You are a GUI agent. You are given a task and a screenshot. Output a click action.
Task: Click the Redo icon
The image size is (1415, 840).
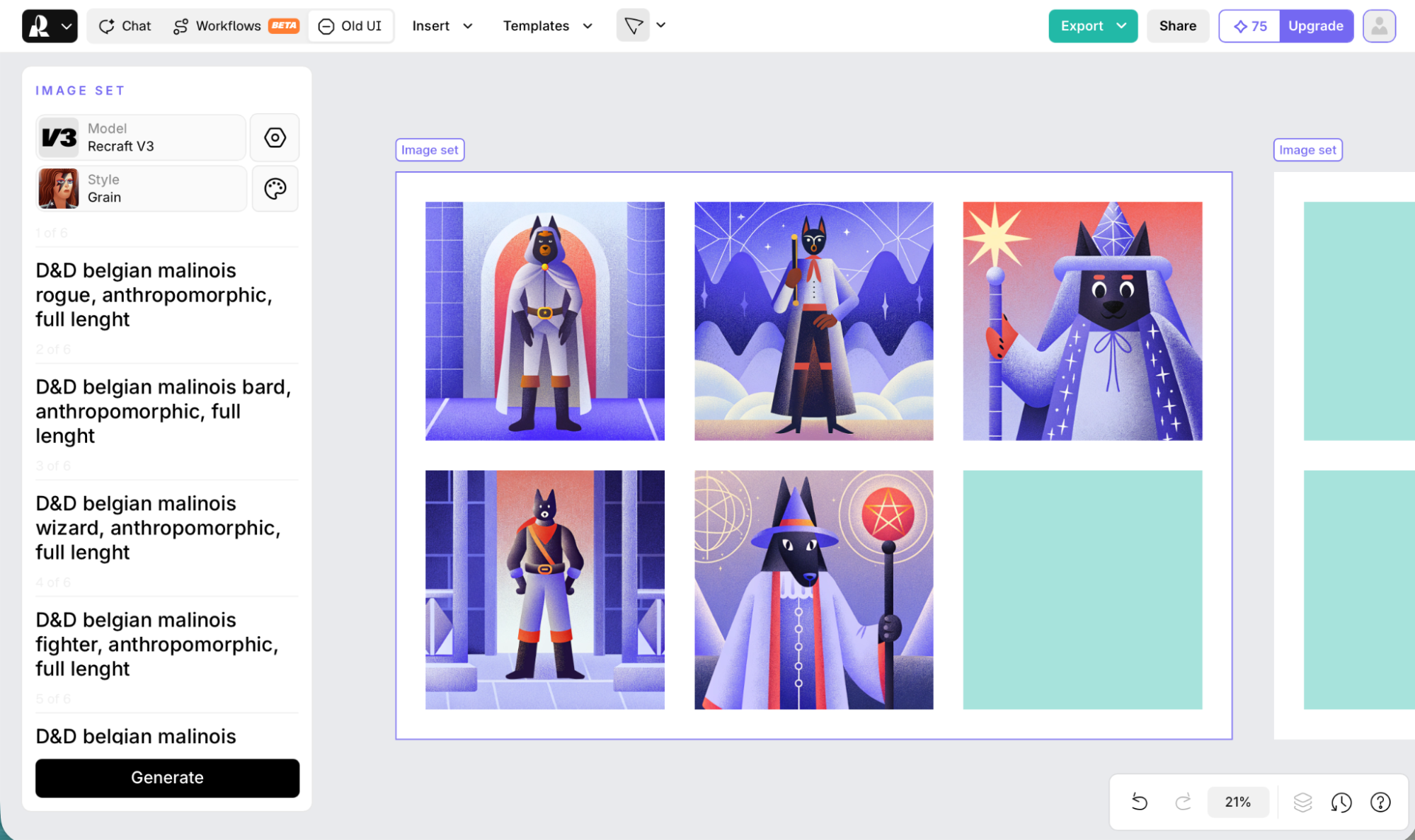click(x=1182, y=802)
